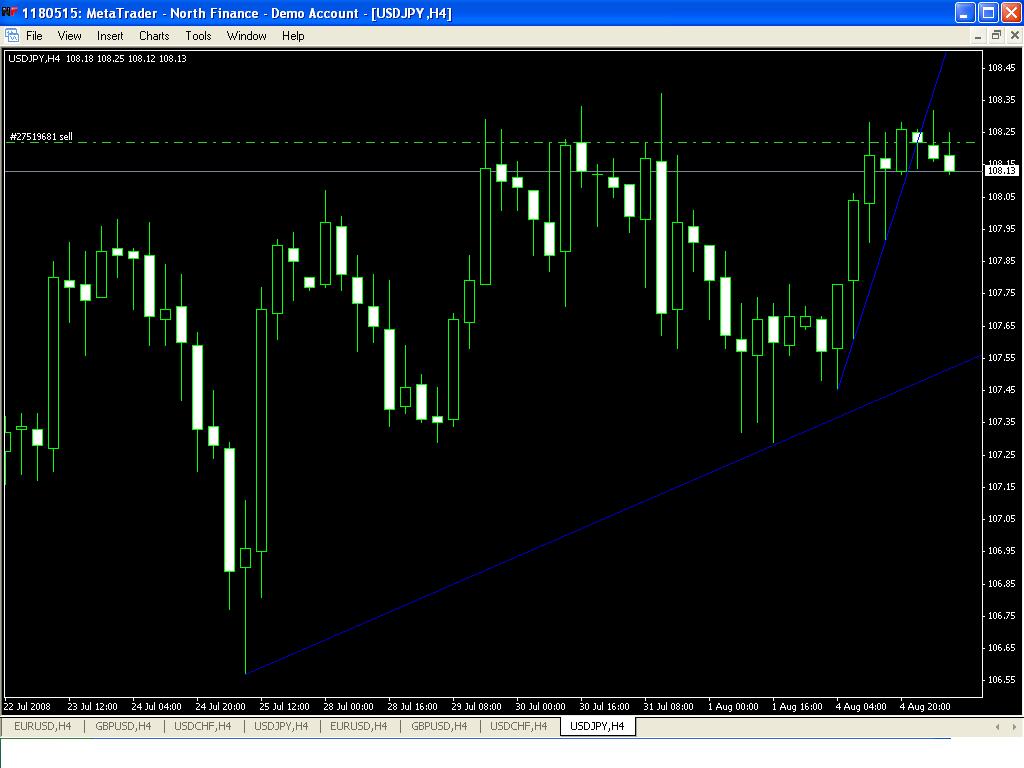Switch to the leftmost GBPUSD,H4 chart tab

click(123, 726)
